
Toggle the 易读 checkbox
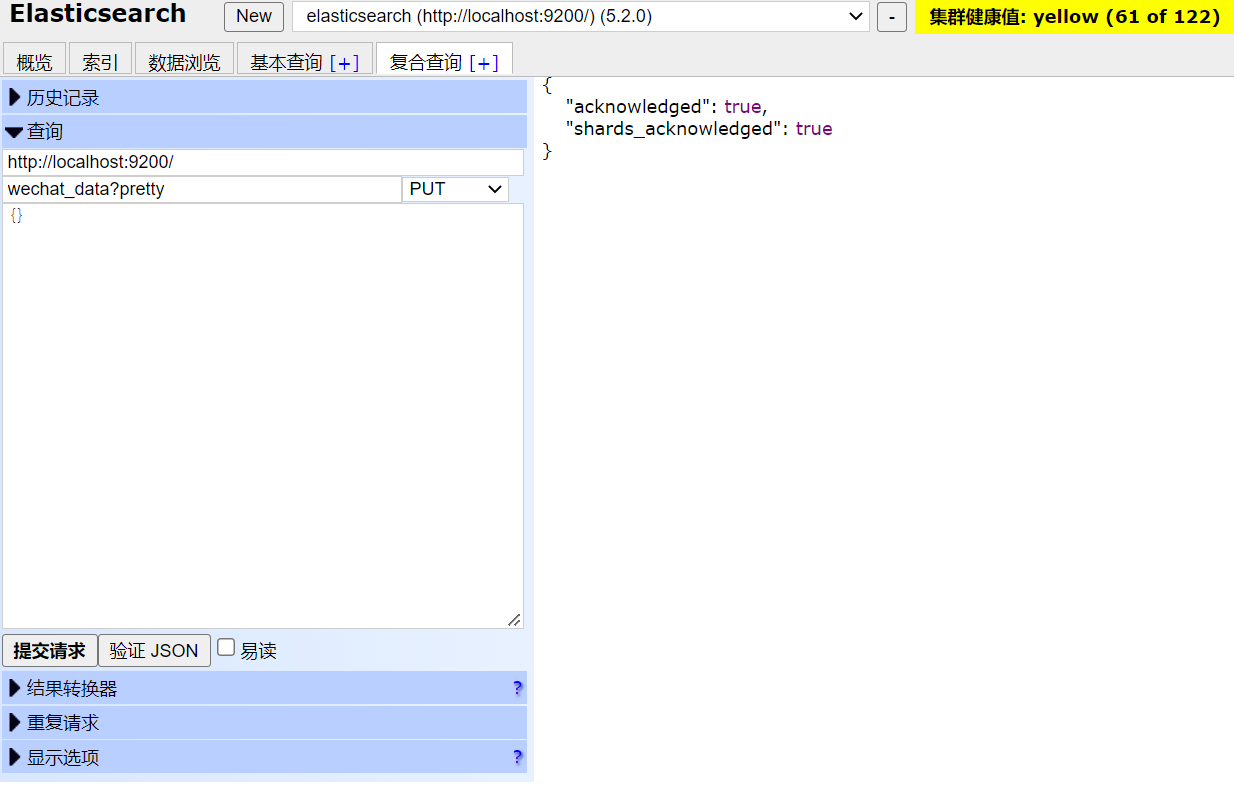[x=227, y=648]
